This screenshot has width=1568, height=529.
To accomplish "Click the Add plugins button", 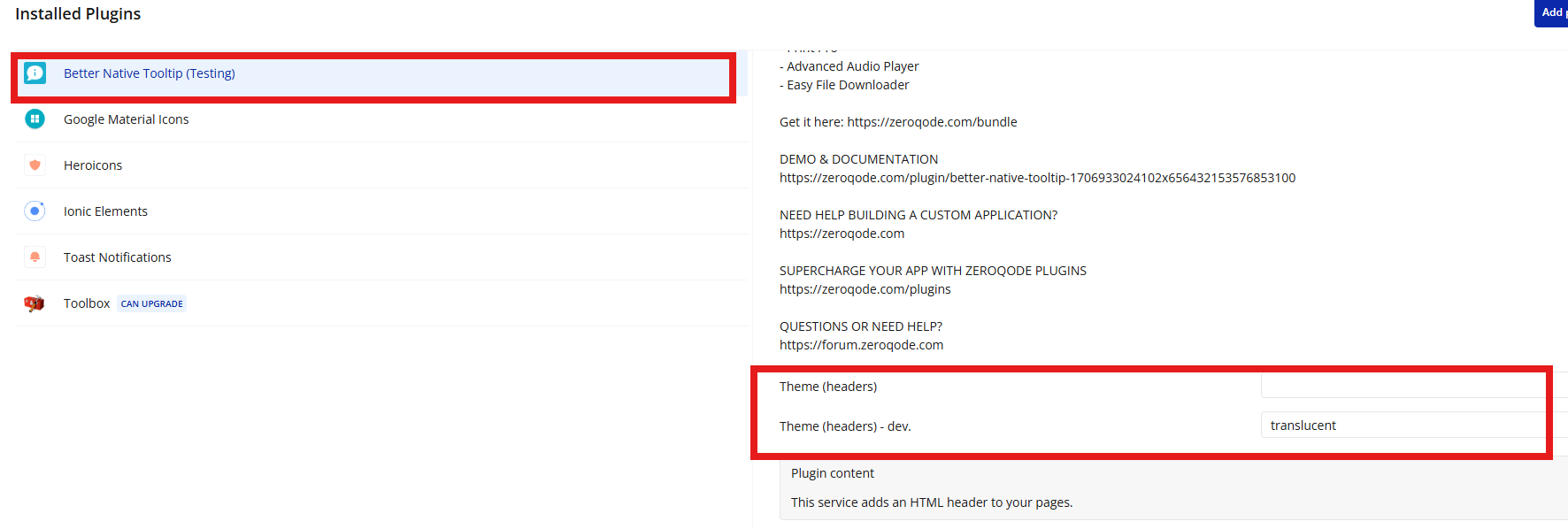I will click(1551, 12).
